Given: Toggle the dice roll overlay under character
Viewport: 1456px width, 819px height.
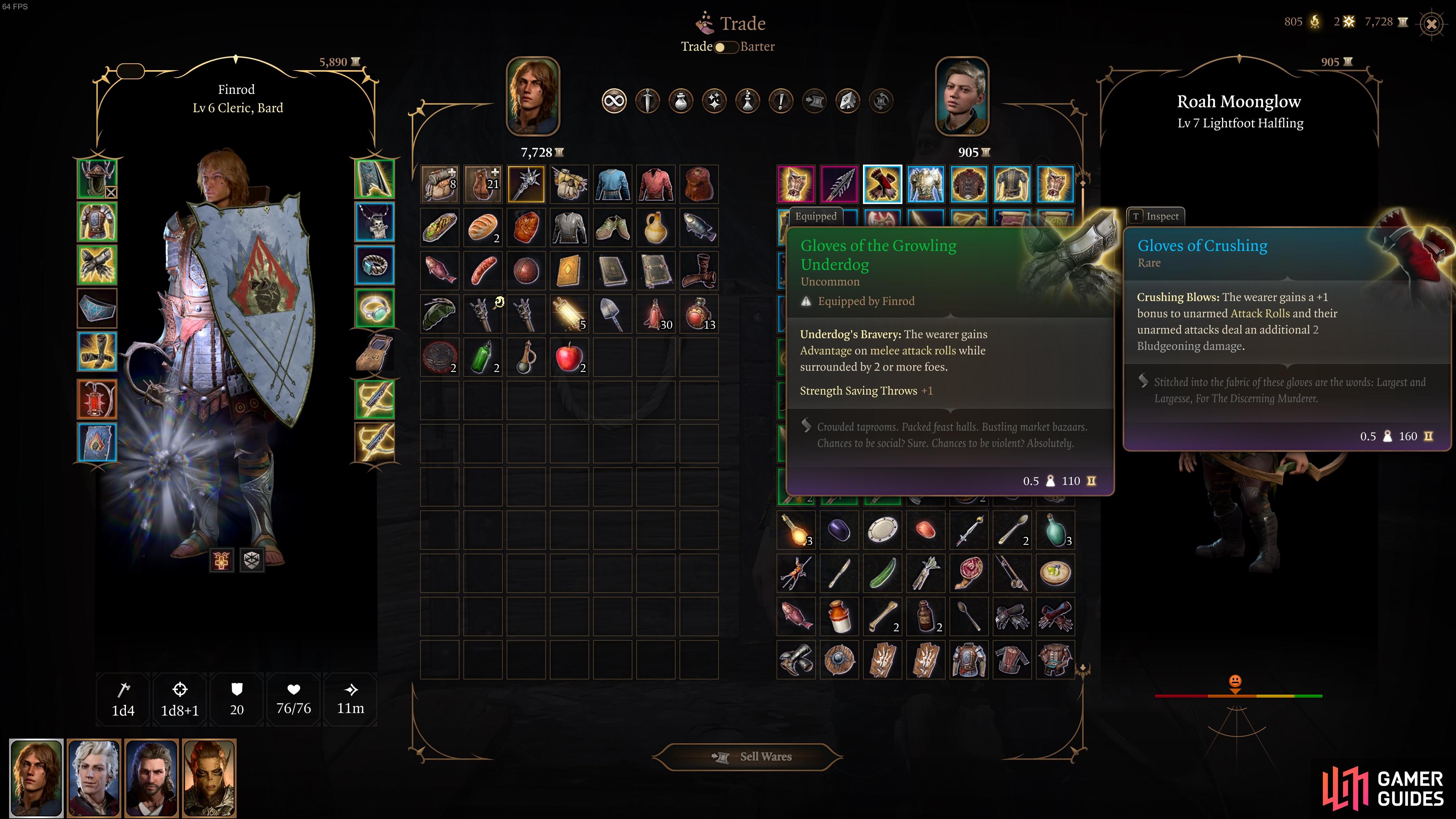Looking at the screenshot, I should (251, 560).
